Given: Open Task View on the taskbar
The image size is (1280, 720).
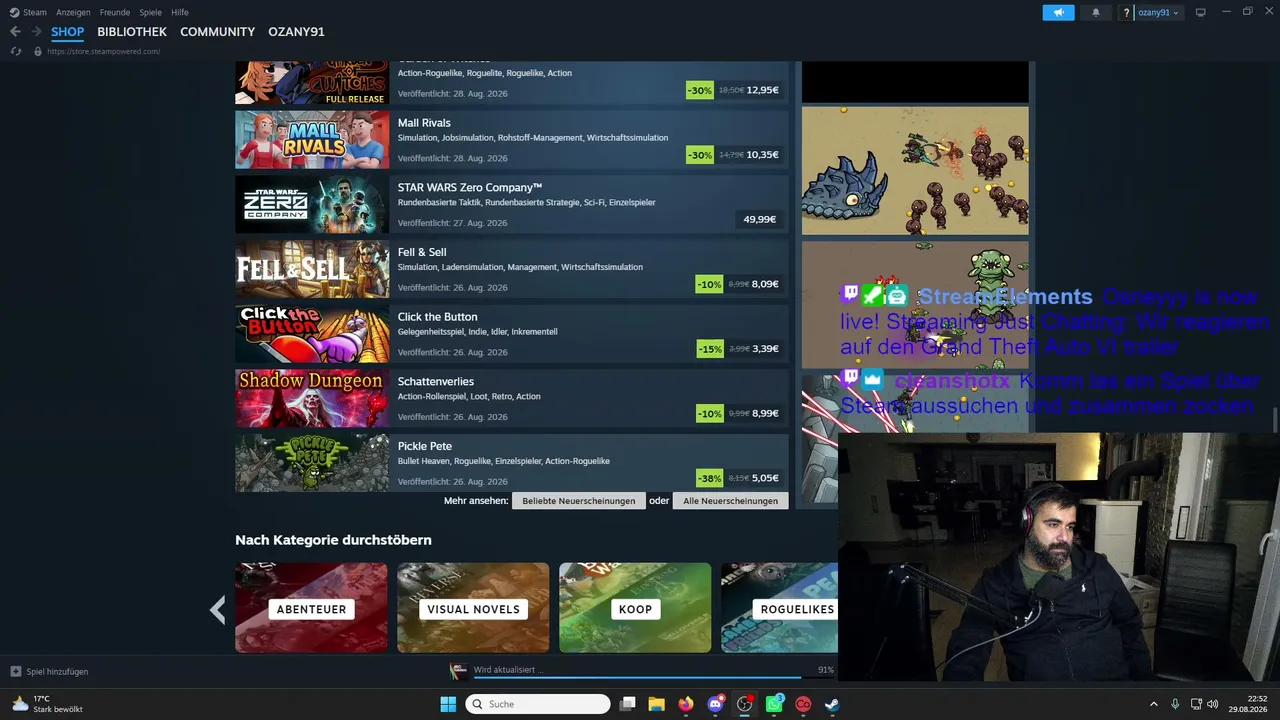Looking at the screenshot, I should coord(628,704).
